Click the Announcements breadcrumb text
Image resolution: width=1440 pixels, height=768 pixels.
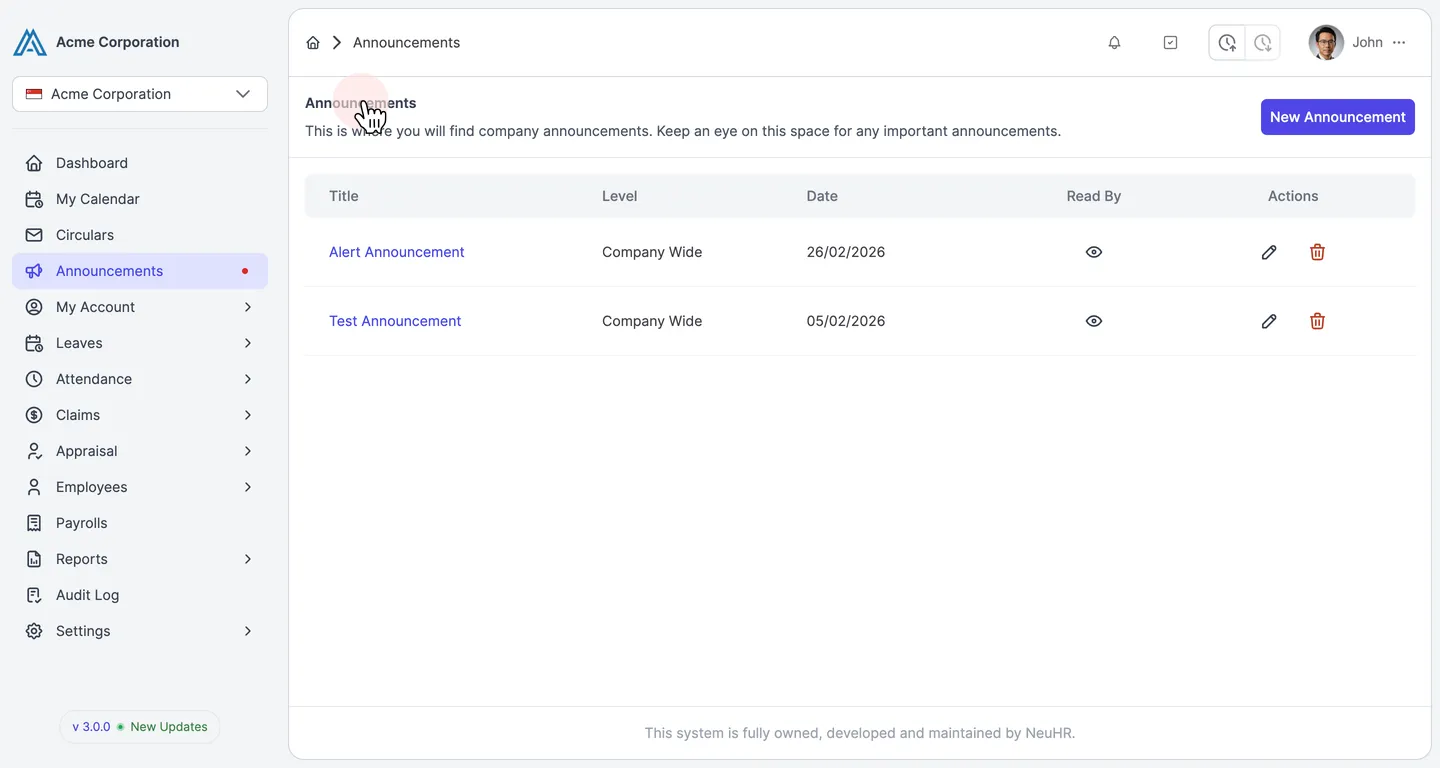406,43
